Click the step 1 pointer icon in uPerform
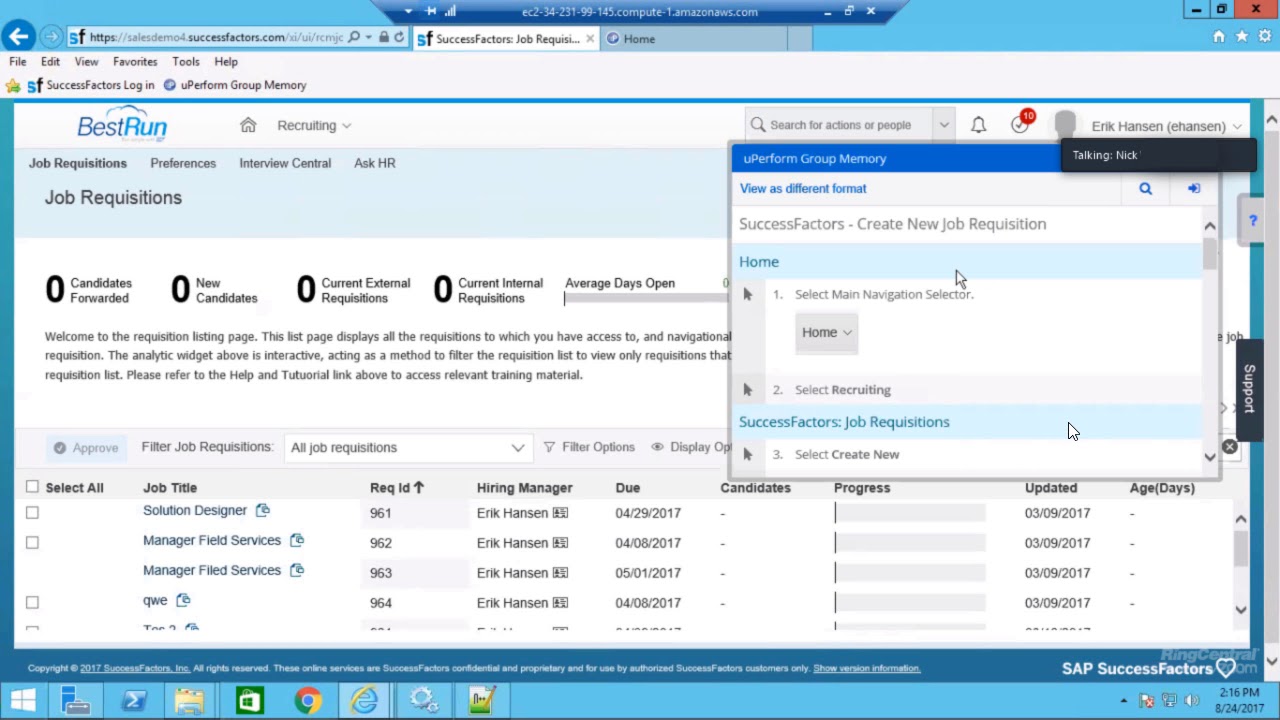Viewport: 1280px width, 720px height. (747, 294)
